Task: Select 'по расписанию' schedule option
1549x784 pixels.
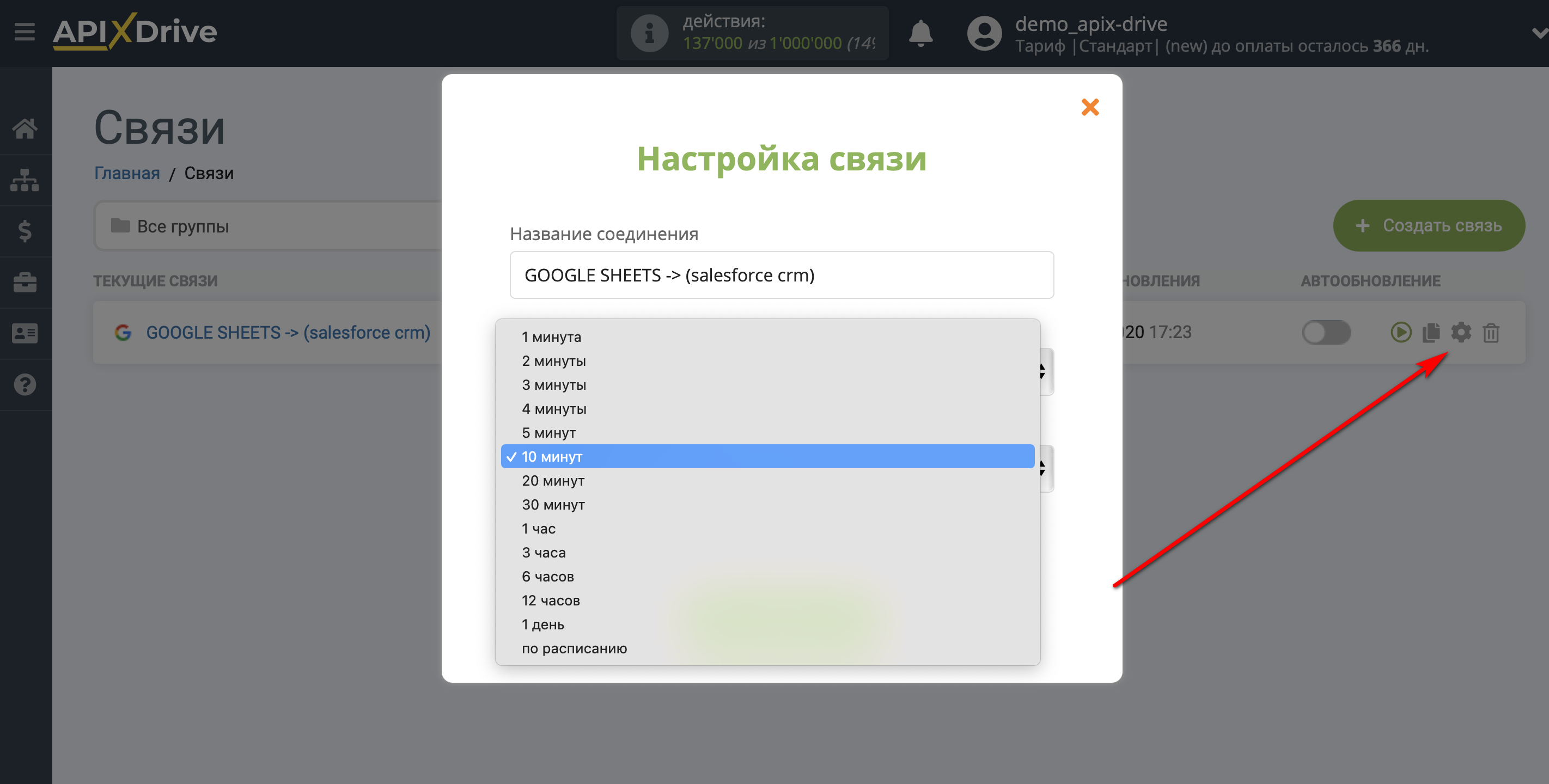Action: (x=574, y=647)
